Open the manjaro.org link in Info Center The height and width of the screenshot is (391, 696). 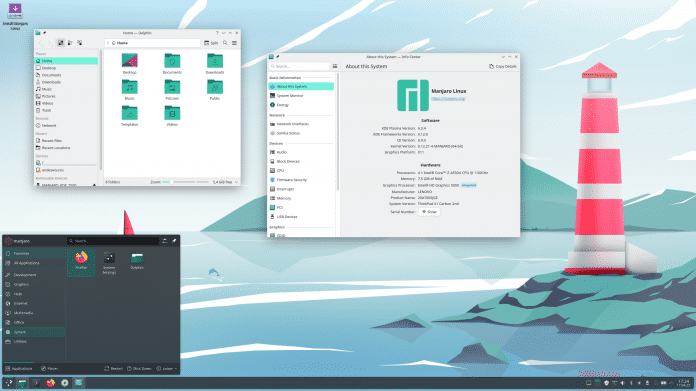click(x=448, y=99)
